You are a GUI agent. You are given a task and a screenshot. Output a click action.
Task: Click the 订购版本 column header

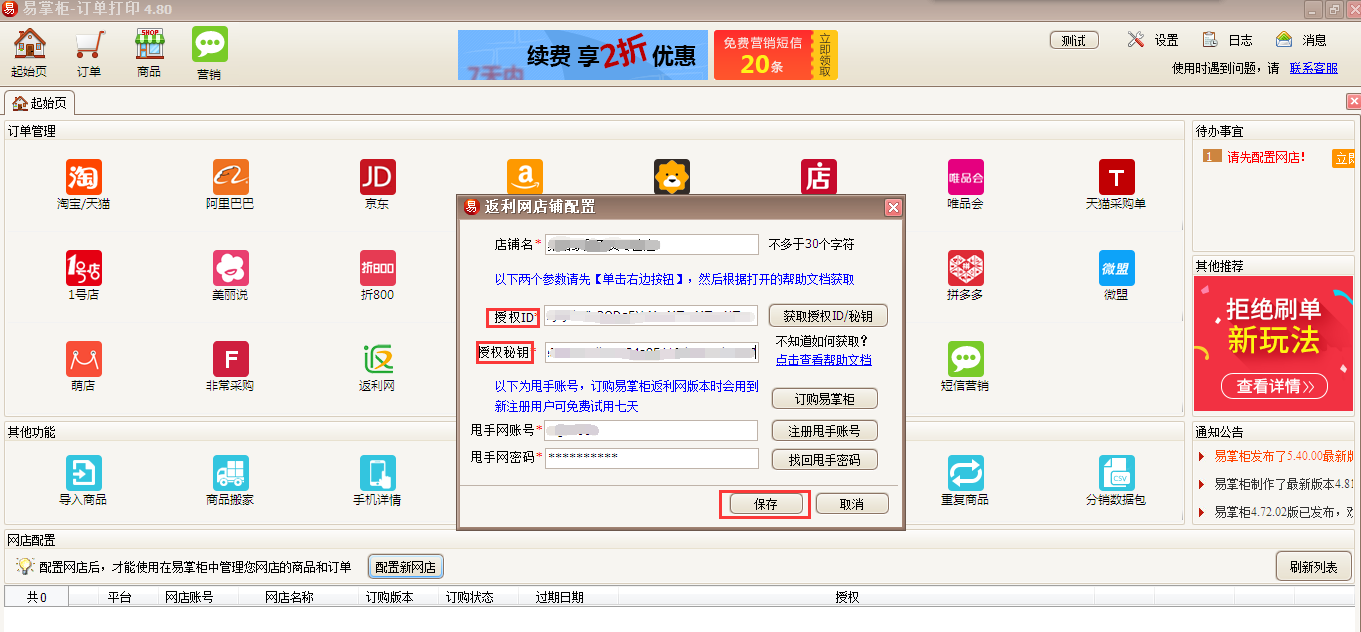(x=389, y=597)
